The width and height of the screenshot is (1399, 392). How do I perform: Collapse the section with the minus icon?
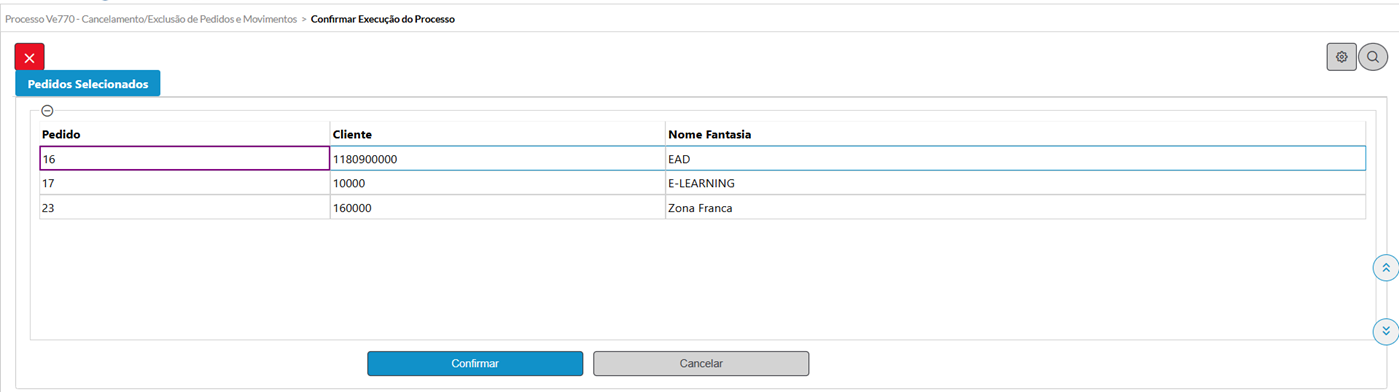[47, 111]
